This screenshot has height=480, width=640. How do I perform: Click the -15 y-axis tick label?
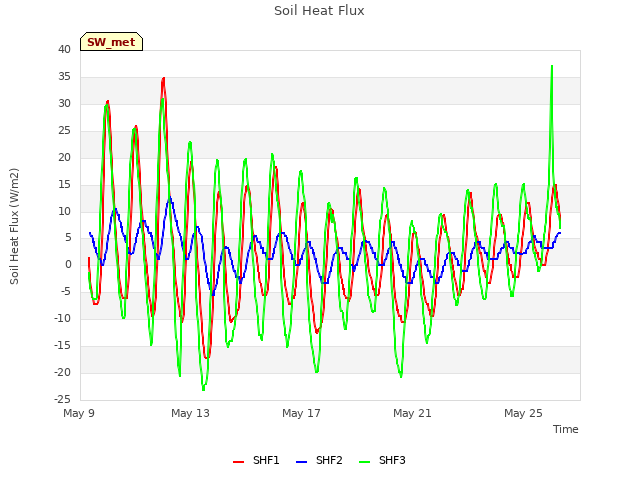tap(62, 345)
